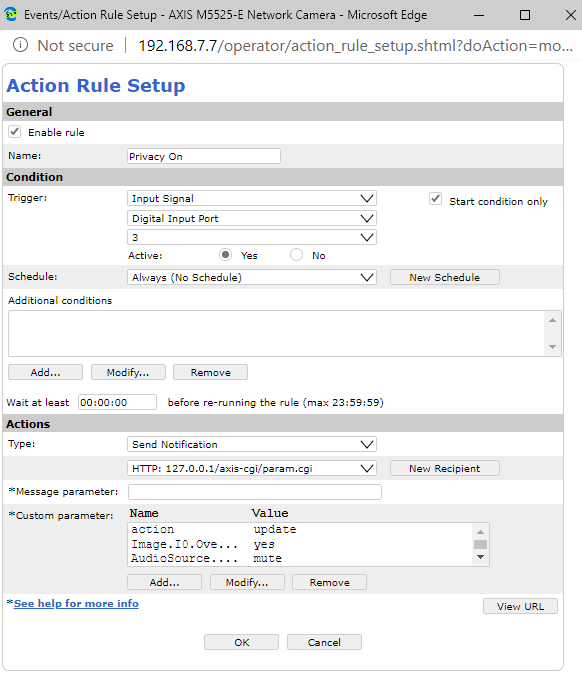Click the Not secure label in address bar
This screenshot has height=673, width=582.
pyautogui.click(x=76, y=45)
